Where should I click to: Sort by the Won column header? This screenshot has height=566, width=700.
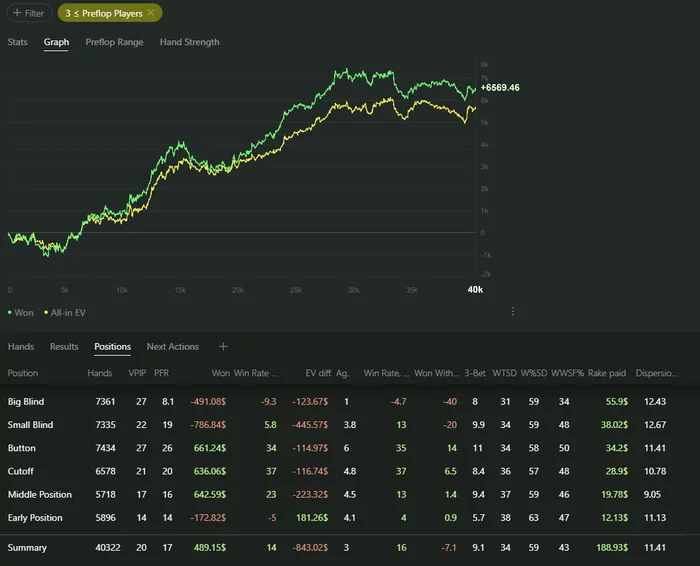click(x=221, y=373)
